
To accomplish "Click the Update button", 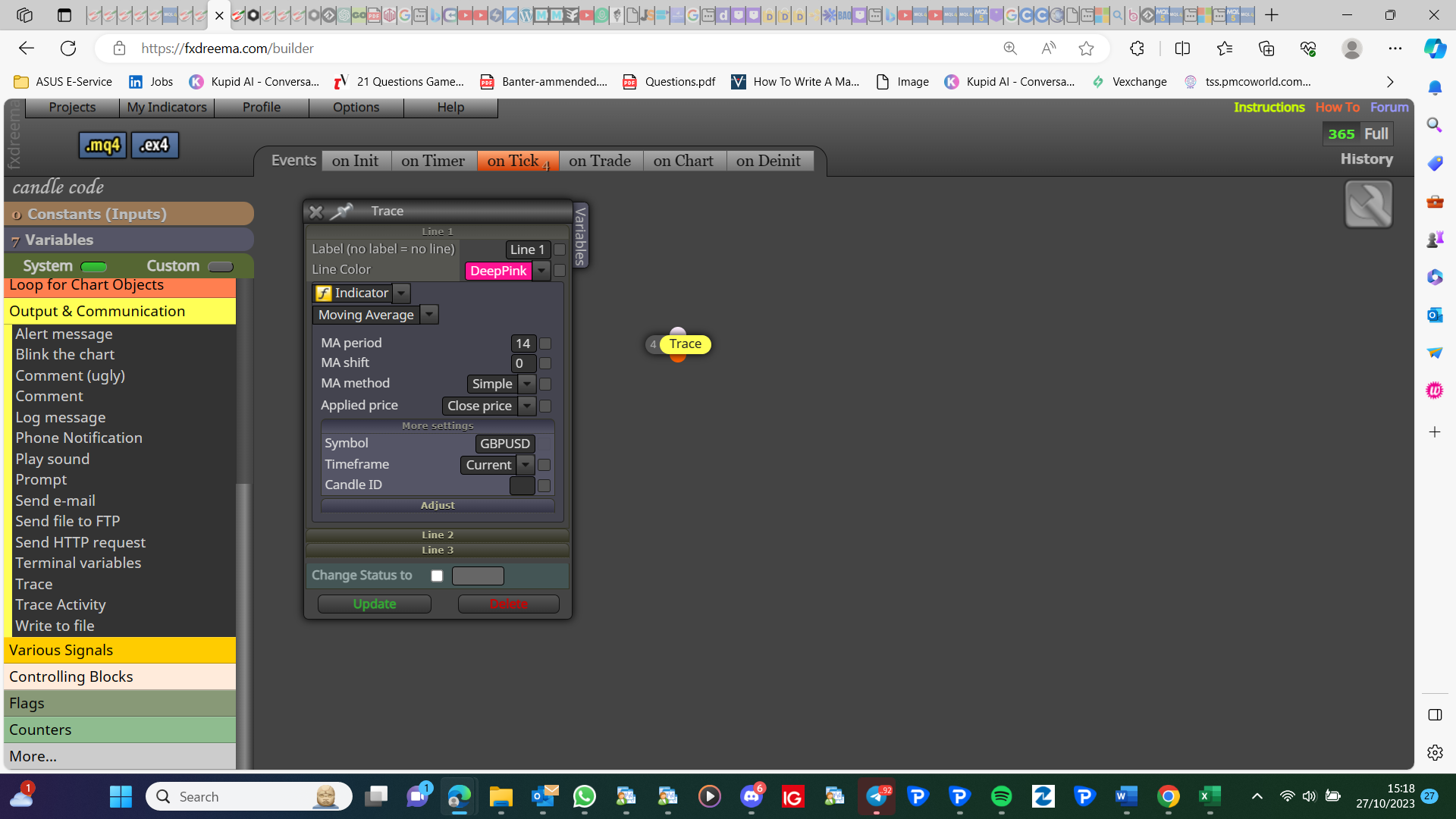I will 375,604.
